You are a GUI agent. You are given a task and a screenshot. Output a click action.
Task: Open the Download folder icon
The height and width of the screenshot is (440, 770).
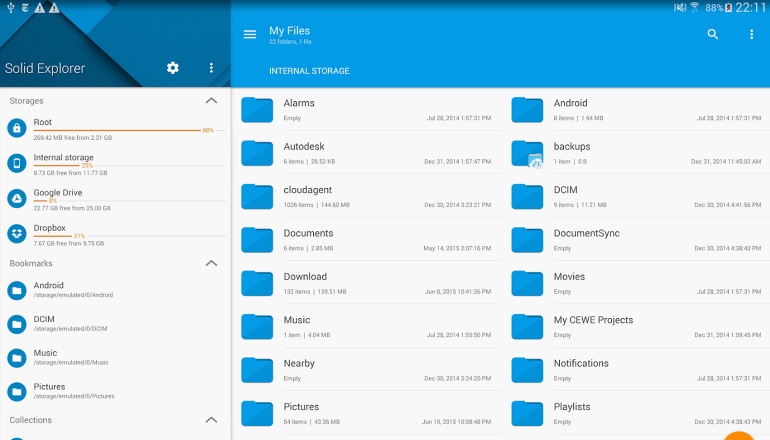point(257,283)
